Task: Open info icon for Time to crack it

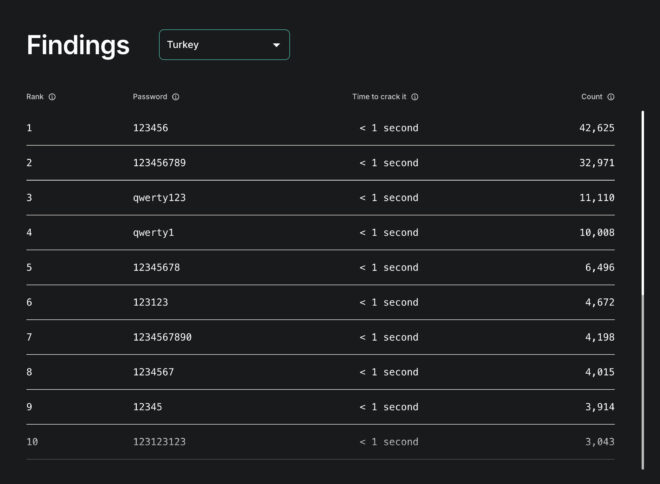Action: point(415,97)
